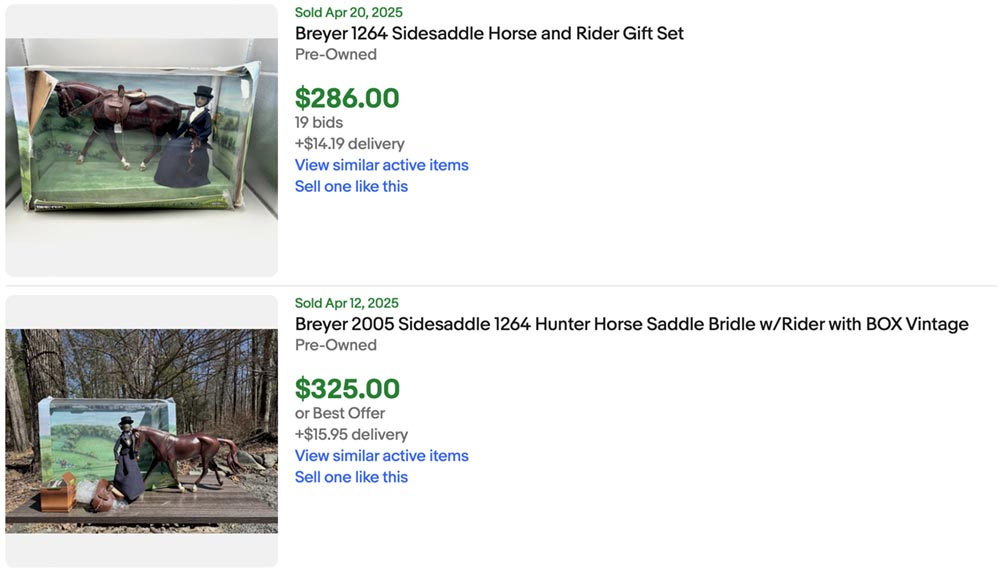Image resolution: width=1000 pixels, height=575 pixels.
Task: Click Sell one like this under the Gift Set
Action: [351, 186]
